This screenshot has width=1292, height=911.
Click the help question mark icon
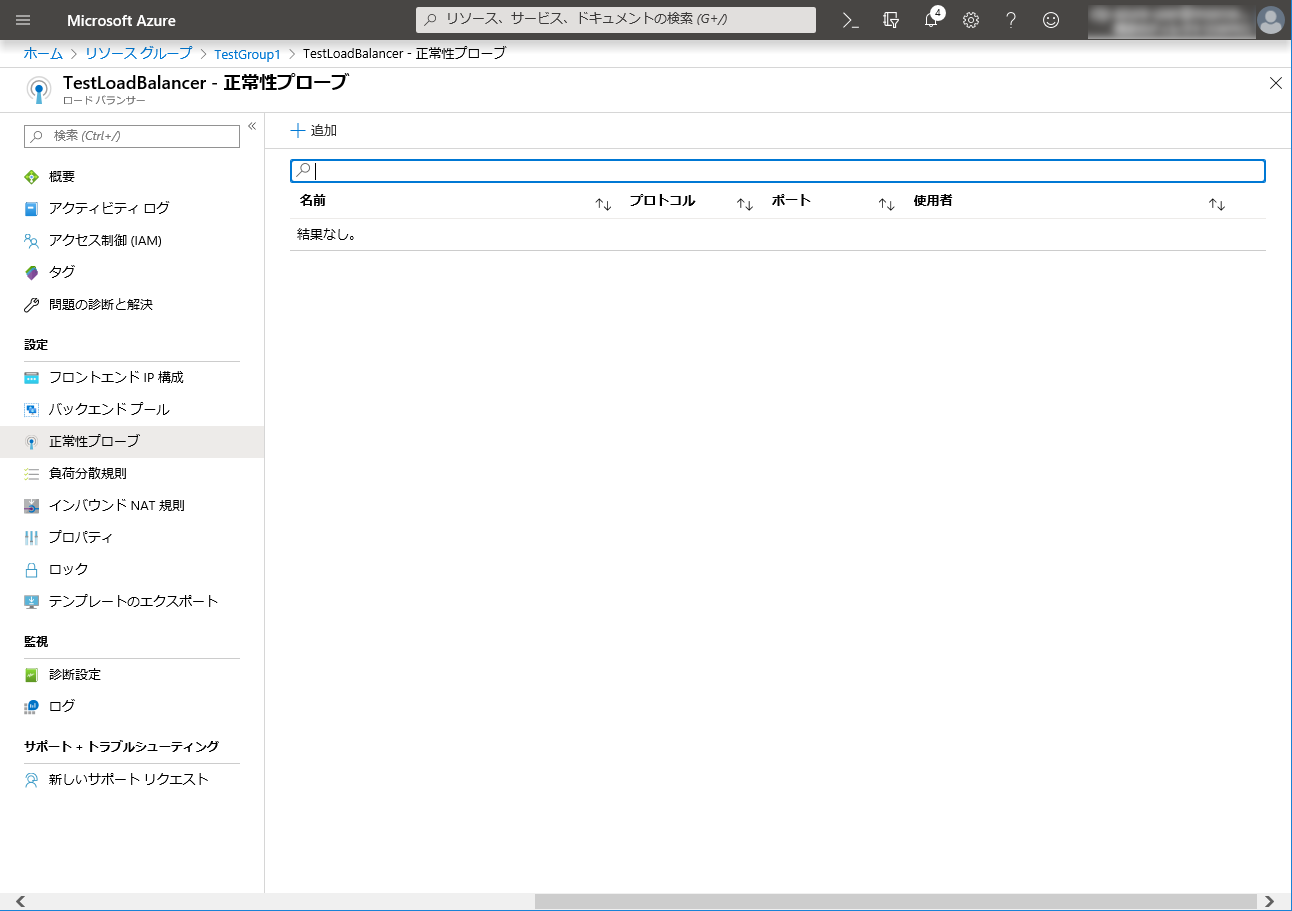click(1011, 20)
